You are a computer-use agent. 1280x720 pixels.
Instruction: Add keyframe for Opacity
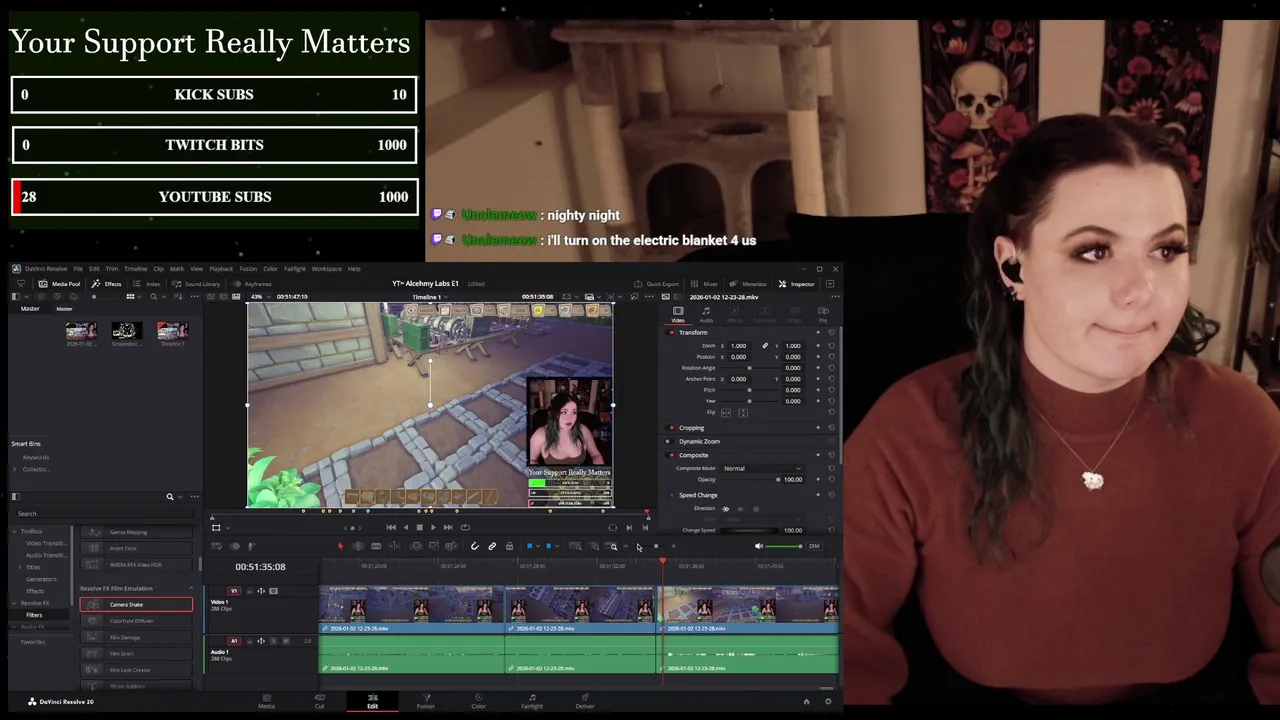[x=818, y=480]
